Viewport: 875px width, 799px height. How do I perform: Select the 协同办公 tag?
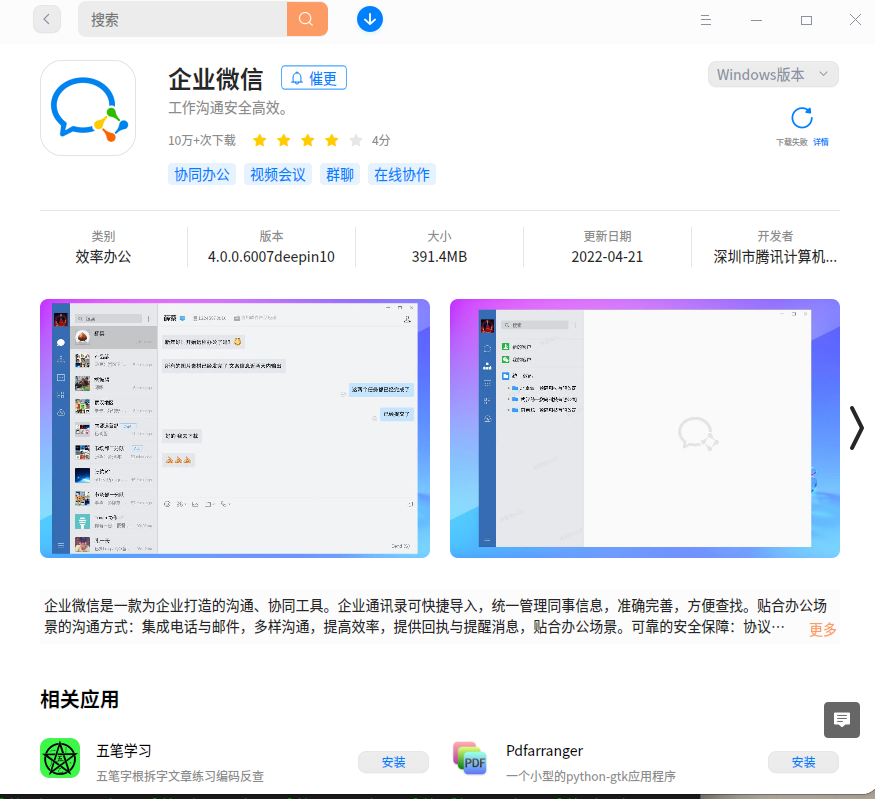[x=202, y=175]
